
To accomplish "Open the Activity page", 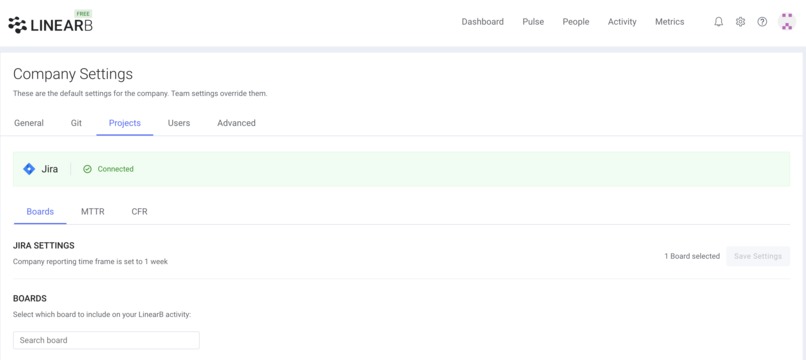I will [622, 22].
